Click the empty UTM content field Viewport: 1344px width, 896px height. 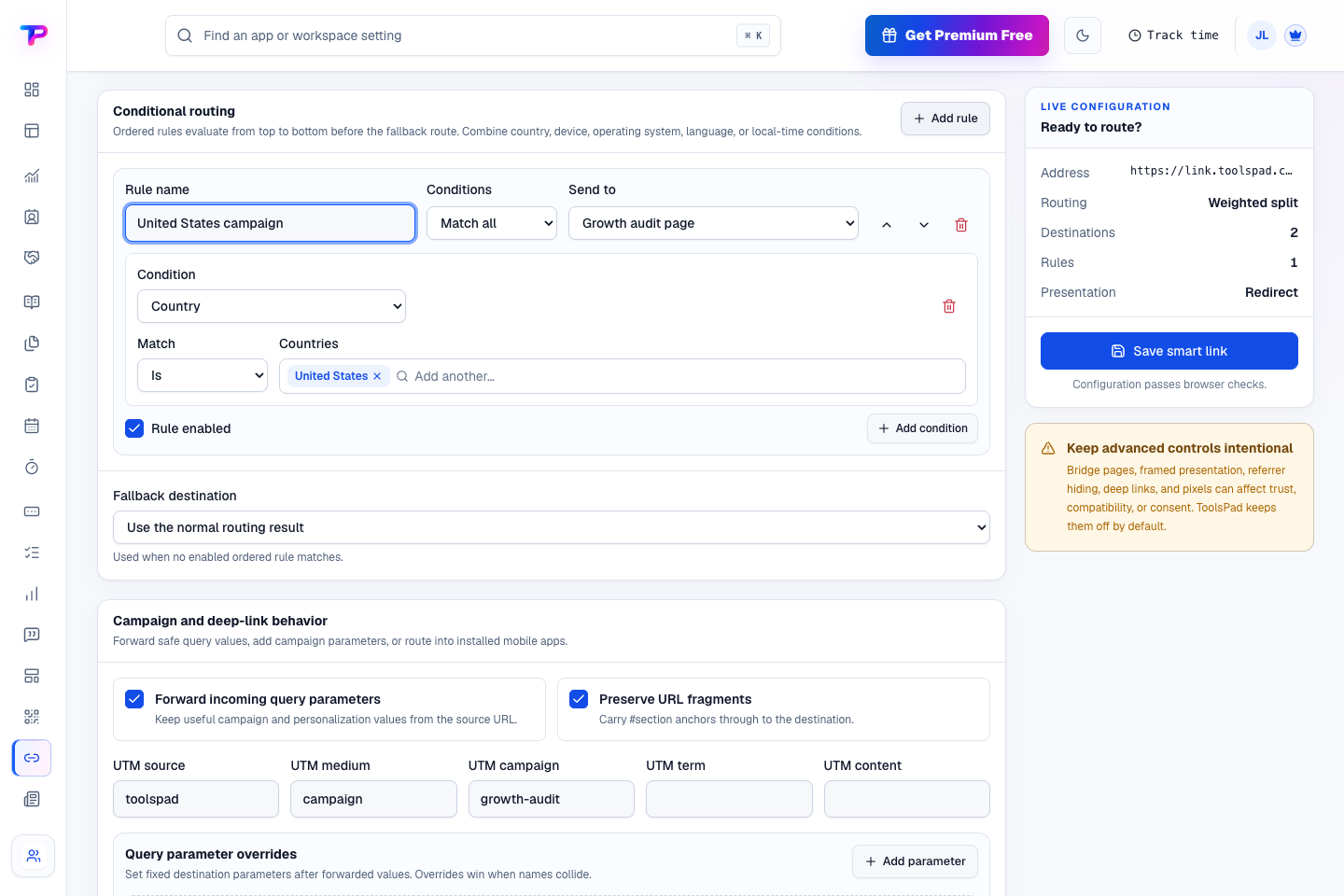907,799
